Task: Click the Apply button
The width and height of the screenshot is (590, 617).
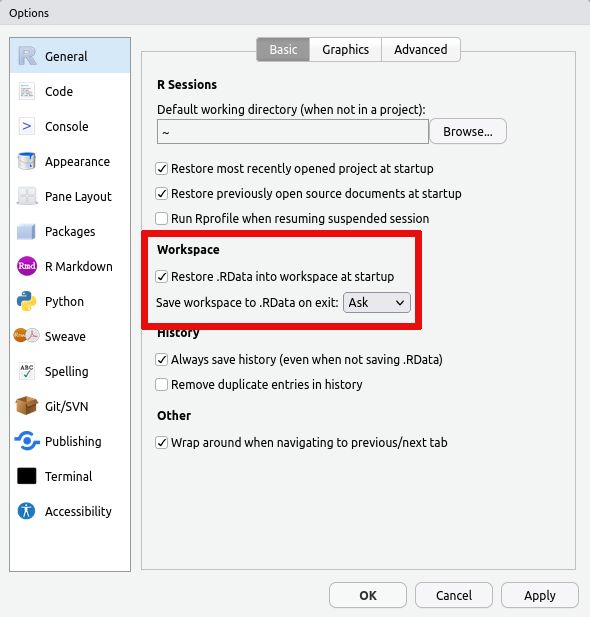Action: pos(540,595)
